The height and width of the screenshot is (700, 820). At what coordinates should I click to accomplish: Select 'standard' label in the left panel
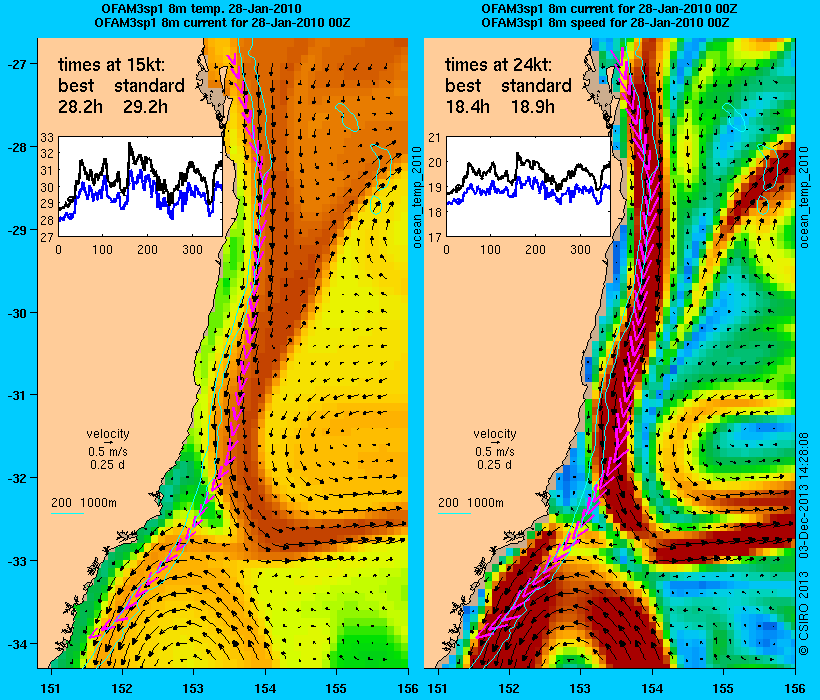click(150, 86)
